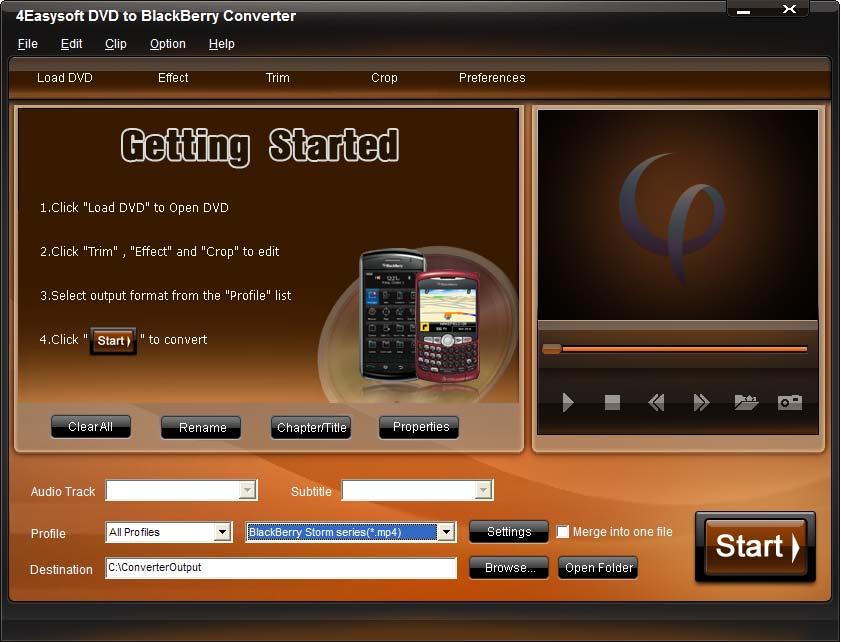Open the Option menu
This screenshot has height=642, width=841.
(167, 44)
